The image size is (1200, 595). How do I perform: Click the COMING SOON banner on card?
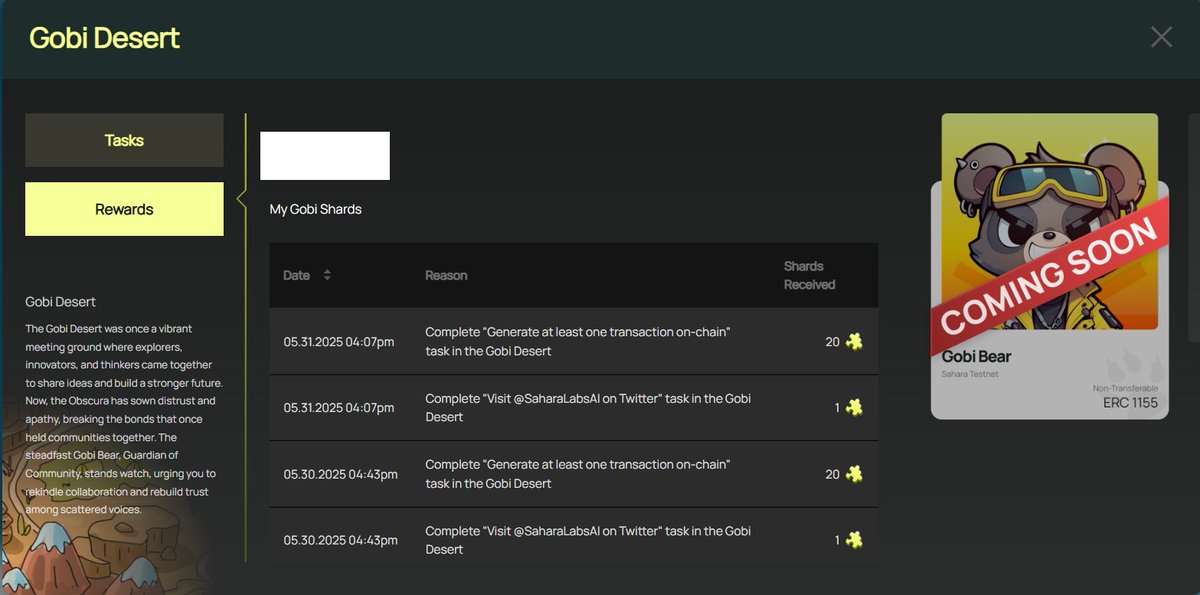(x=1049, y=275)
